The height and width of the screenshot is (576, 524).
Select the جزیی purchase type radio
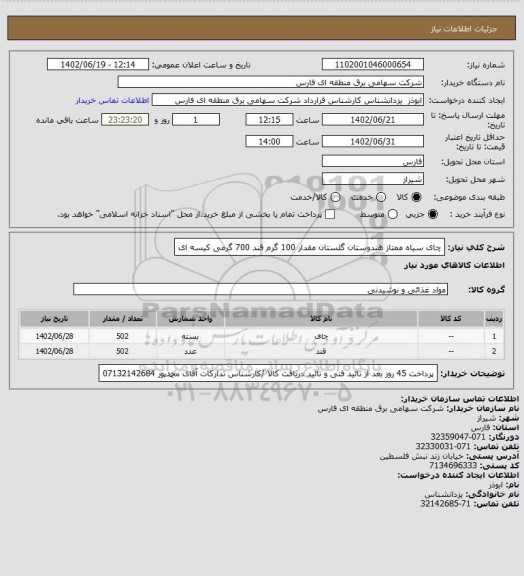[x=433, y=214]
